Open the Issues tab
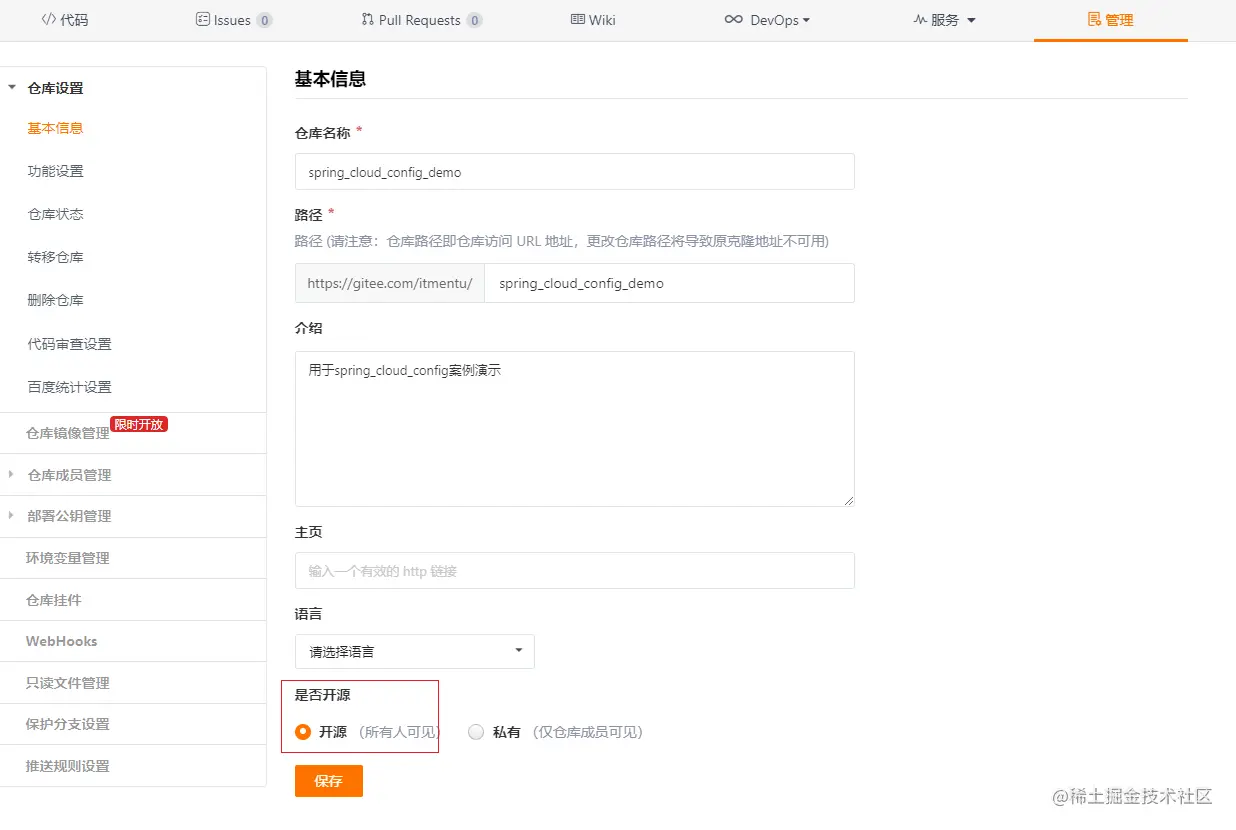This screenshot has width=1236, height=830. [233, 20]
